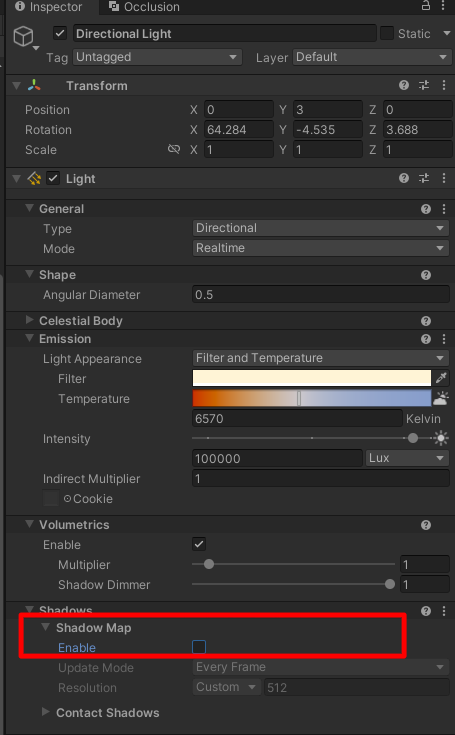Image resolution: width=455 pixels, height=735 pixels.
Task: Click the Angular Diameter input field
Action: (321, 295)
